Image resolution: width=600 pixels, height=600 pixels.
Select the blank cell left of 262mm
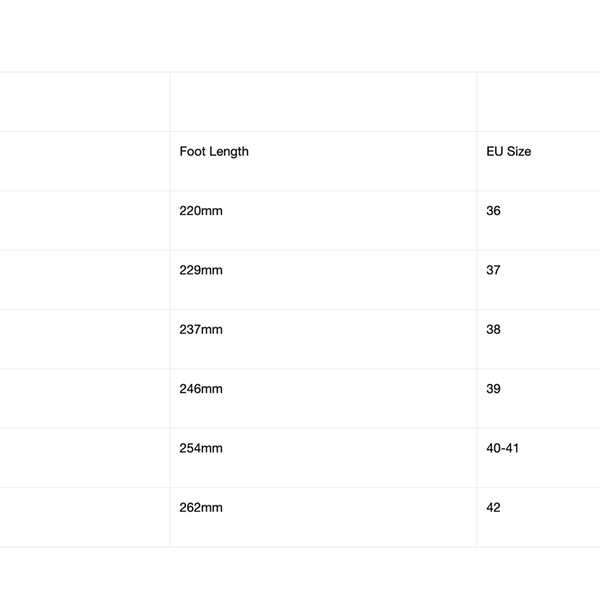pyautogui.click(x=85, y=517)
